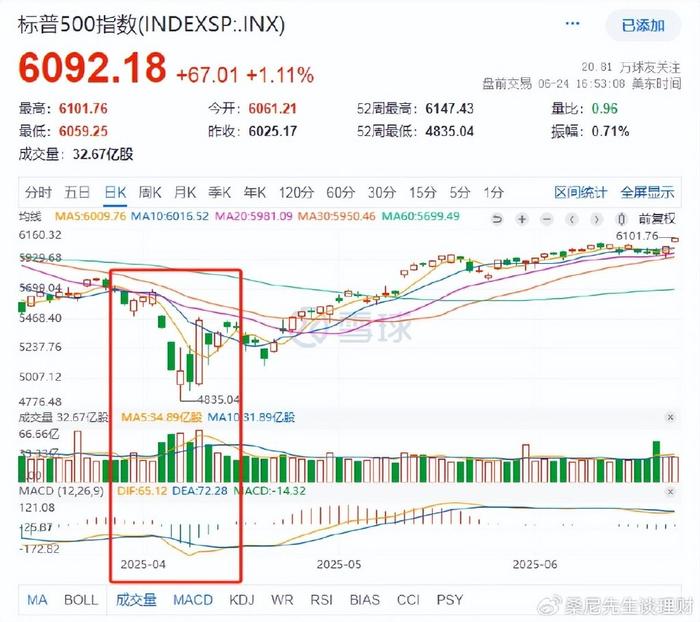Viewport: 700px width, 622px height.
Task: Toggle the candlestick style icon
Action: tap(621, 219)
